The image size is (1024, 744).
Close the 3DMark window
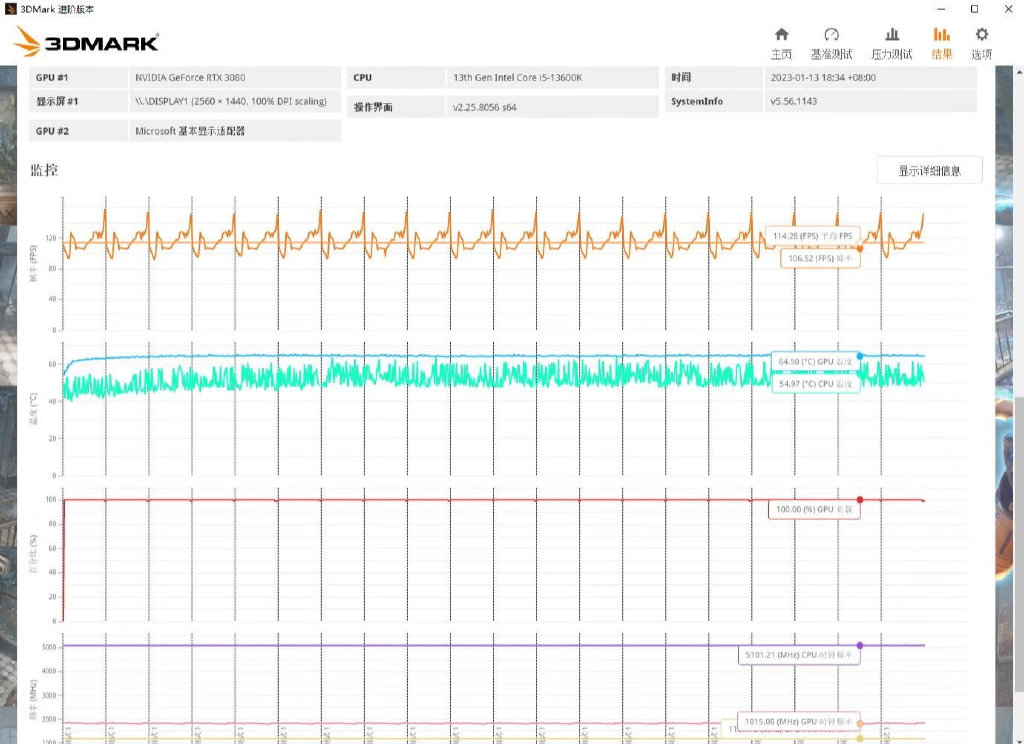tap(1008, 9)
